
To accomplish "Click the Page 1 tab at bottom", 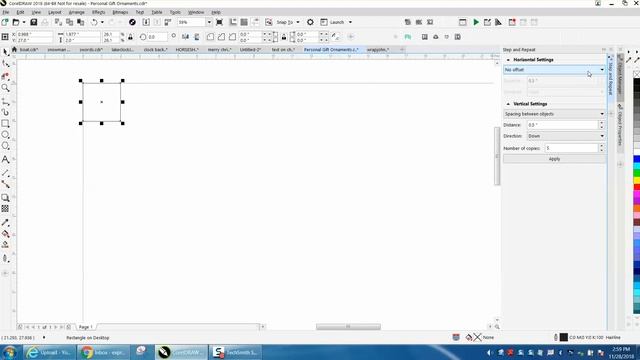I will pos(86,327).
